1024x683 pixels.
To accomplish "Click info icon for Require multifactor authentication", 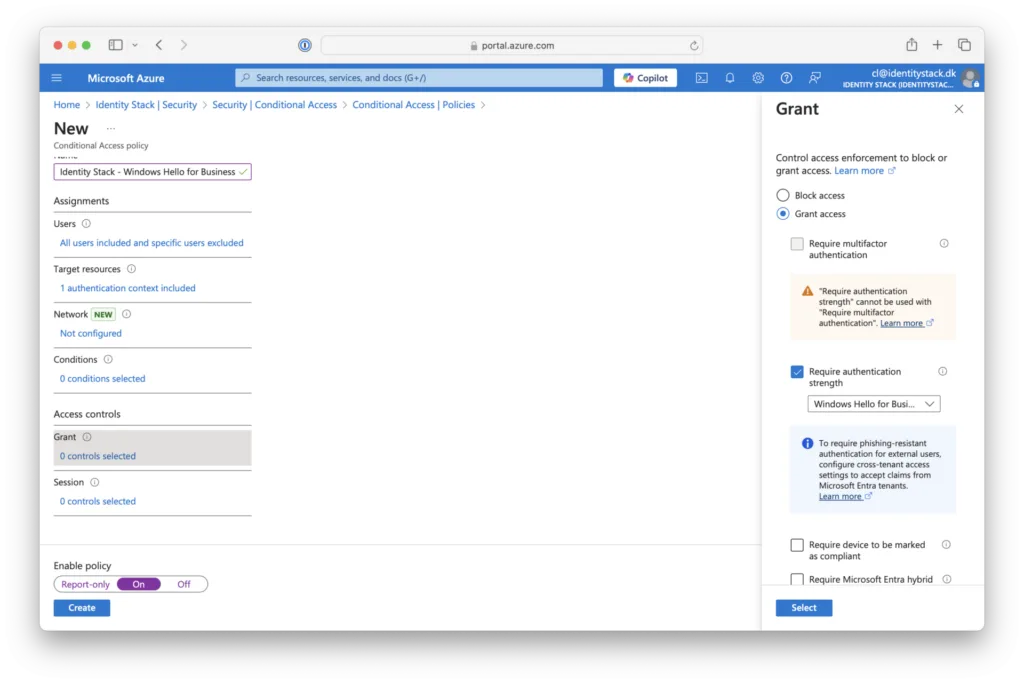I will click(x=944, y=244).
